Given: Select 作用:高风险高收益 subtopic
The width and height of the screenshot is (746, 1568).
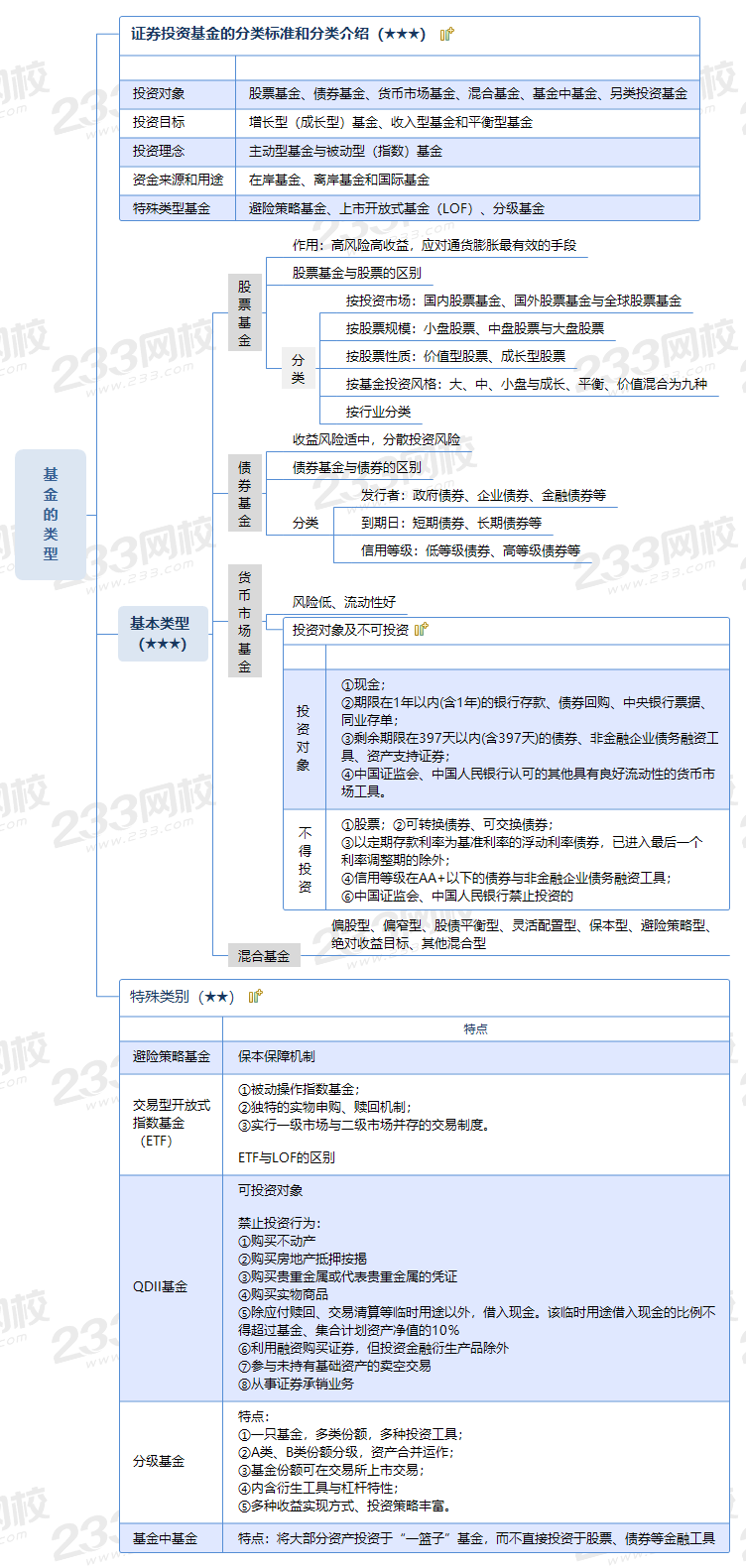Looking at the screenshot, I should (434, 245).
